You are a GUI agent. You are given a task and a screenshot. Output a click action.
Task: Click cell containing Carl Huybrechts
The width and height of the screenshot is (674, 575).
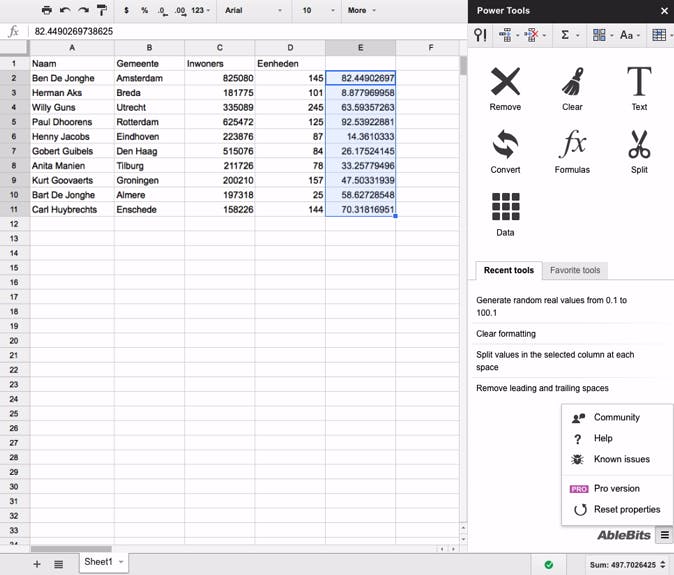click(x=72, y=210)
